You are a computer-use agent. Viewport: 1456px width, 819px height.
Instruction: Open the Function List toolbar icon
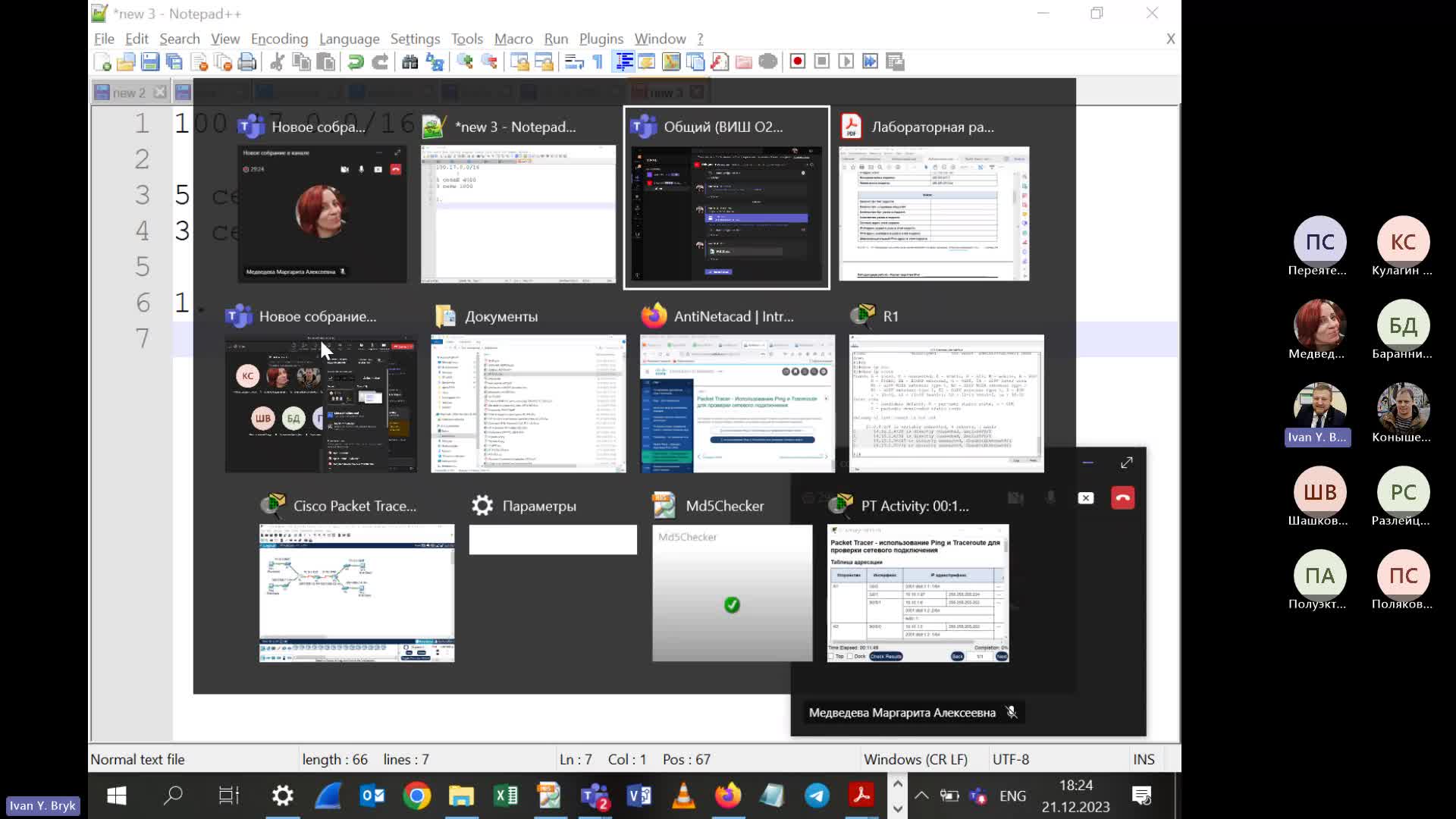pyautogui.click(x=720, y=62)
